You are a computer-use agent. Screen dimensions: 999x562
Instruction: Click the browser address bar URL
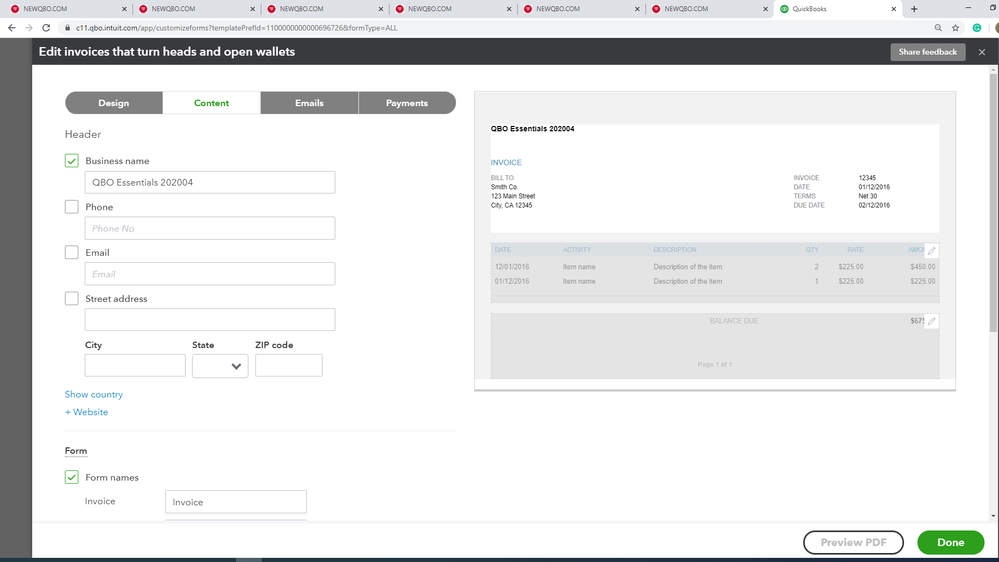point(236,27)
